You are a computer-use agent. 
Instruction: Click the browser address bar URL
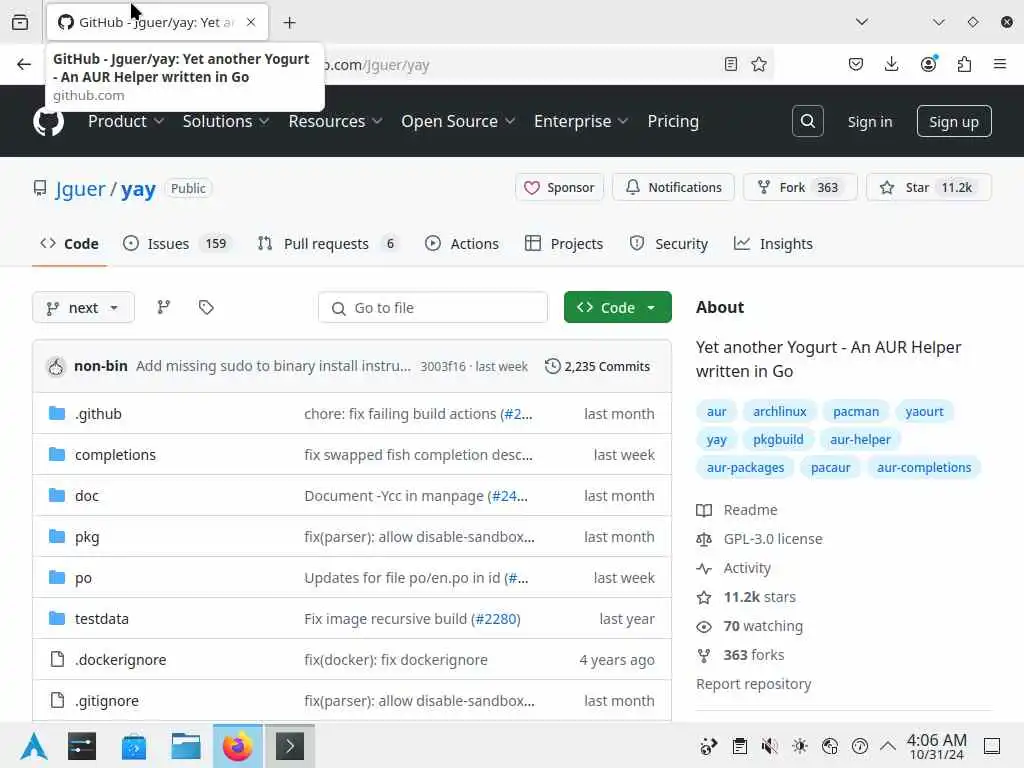coord(377,65)
